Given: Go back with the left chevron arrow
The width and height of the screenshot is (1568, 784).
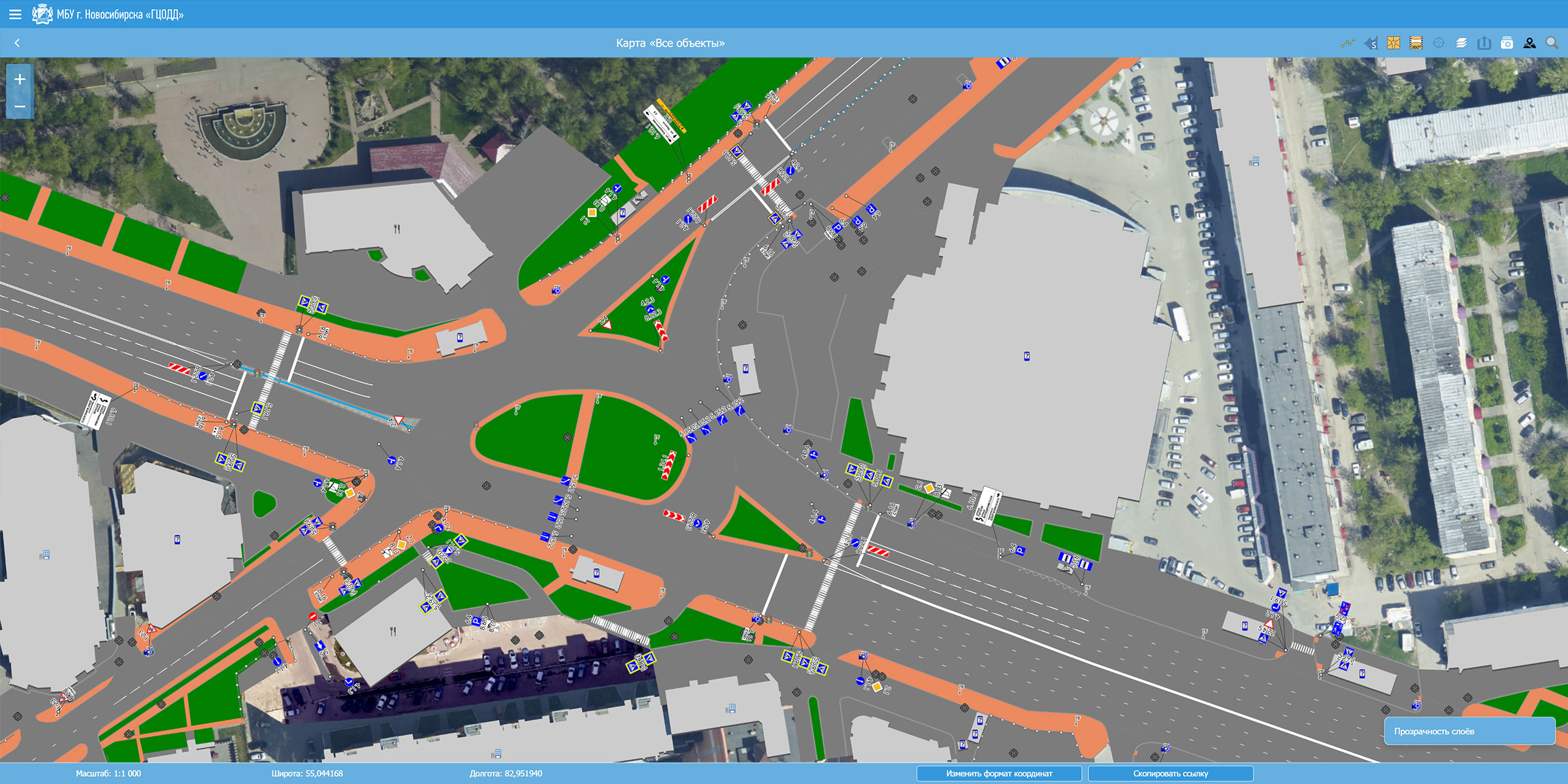Looking at the screenshot, I should coord(17,43).
